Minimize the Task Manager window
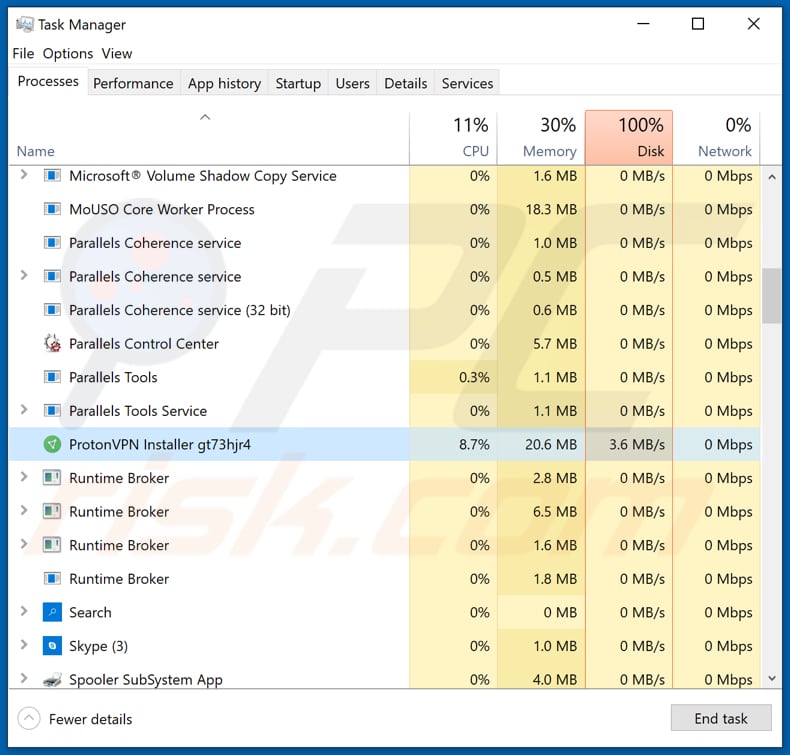The height and width of the screenshot is (755, 790). tap(643, 24)
